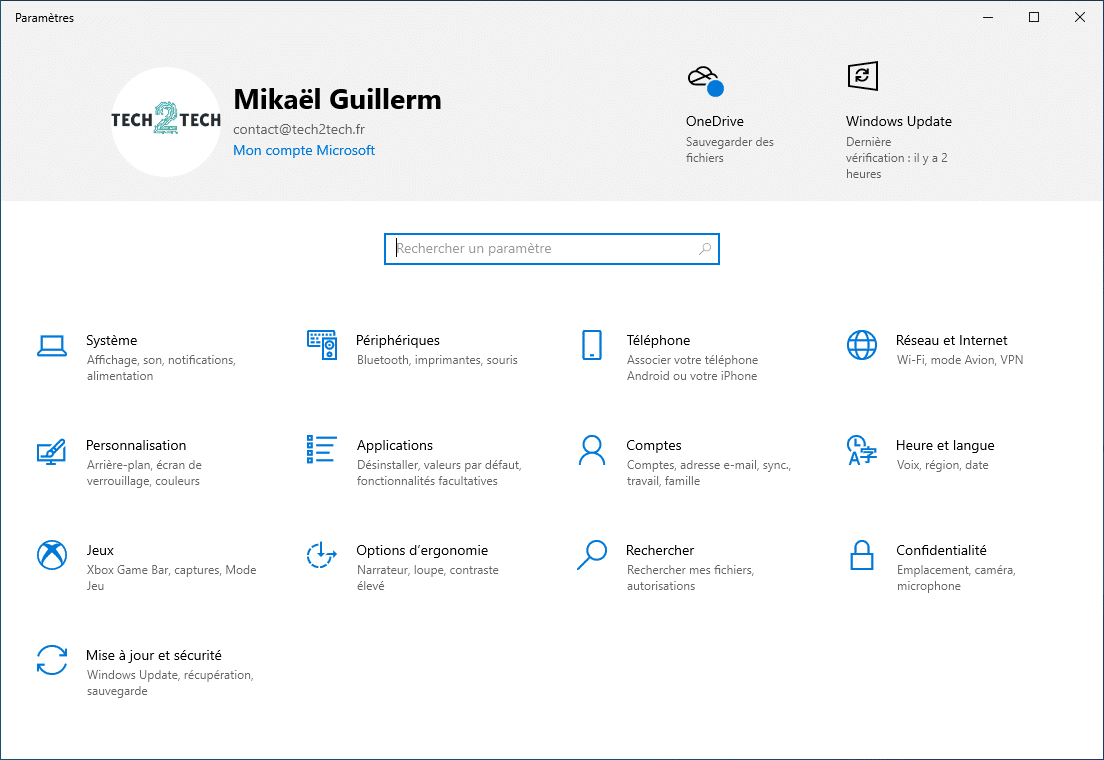Click 'Bluetooth, imprimantes, souris' description
This screenshot has height=760, width=1104.
[x=437, y=360]
